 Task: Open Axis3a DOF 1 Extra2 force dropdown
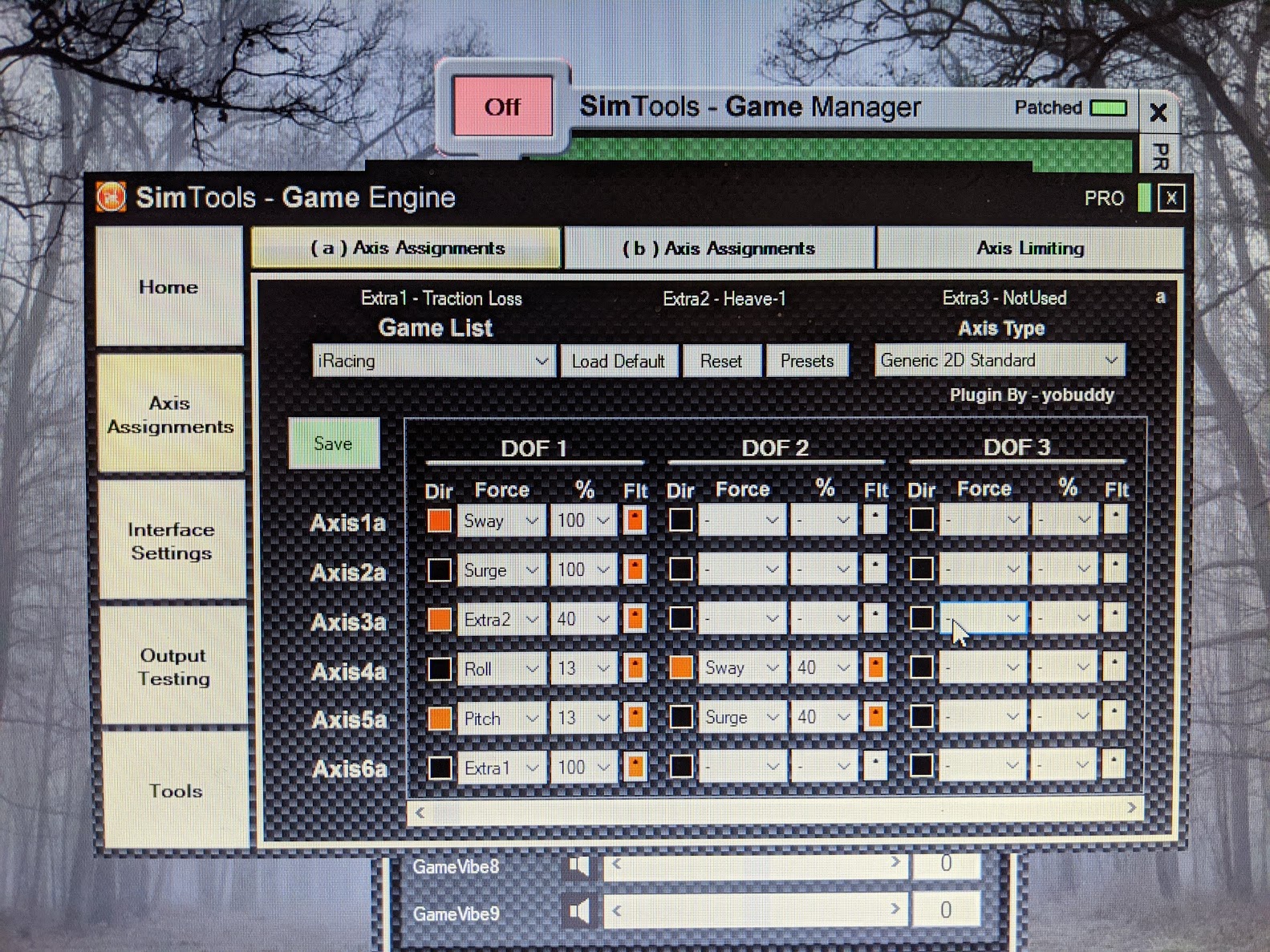coord(501,619)
